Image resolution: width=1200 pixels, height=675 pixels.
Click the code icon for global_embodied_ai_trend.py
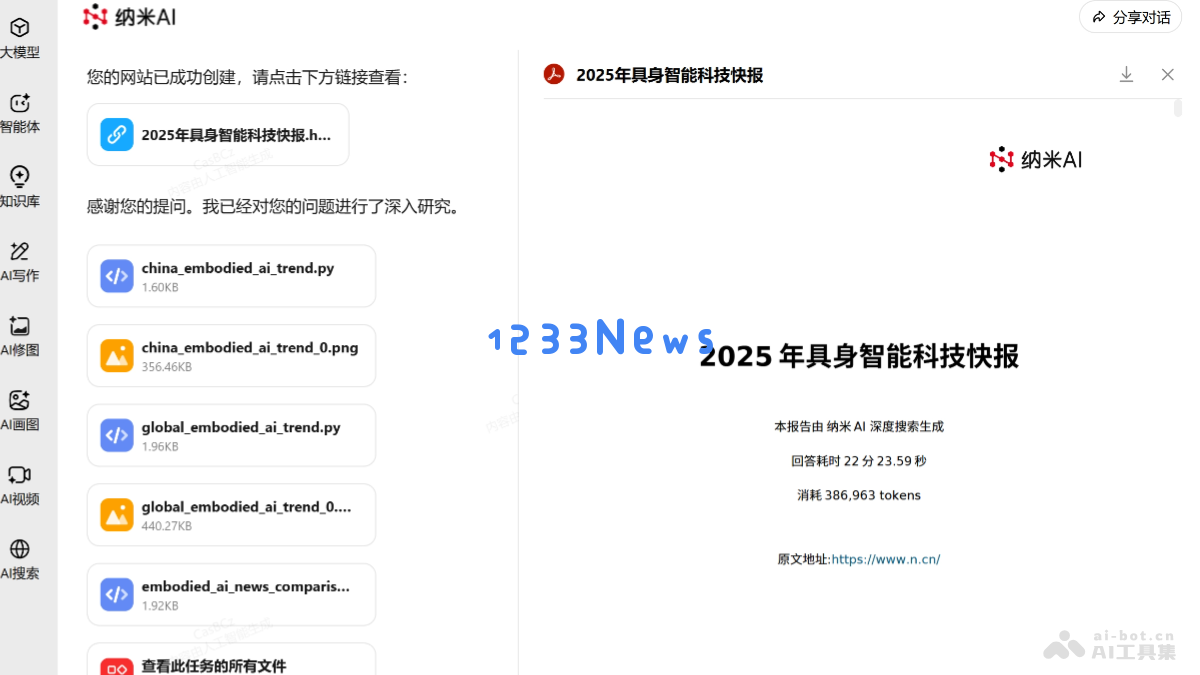coord(117,435)
